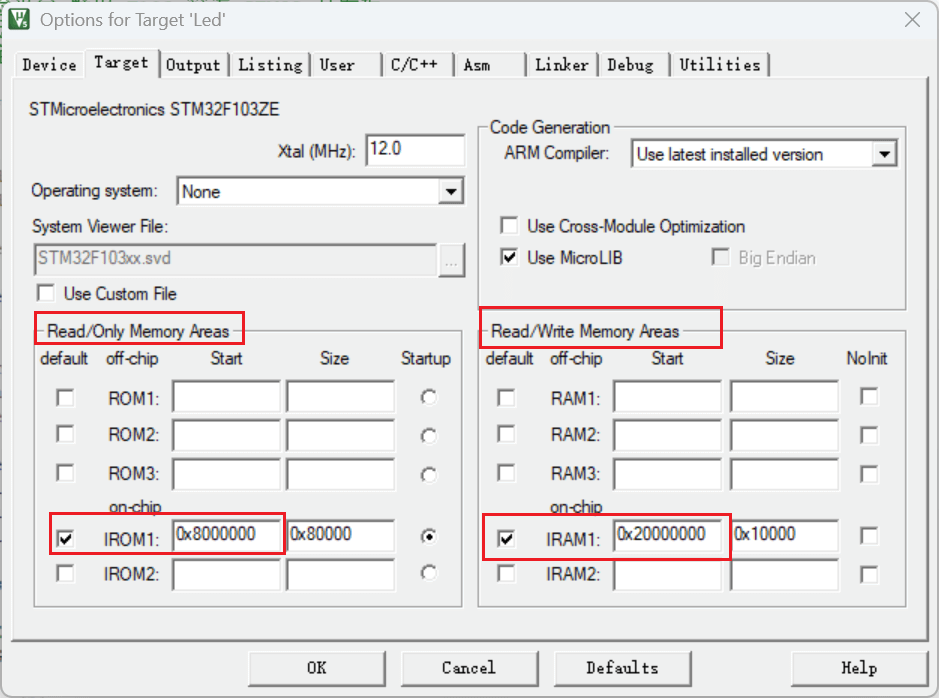Click the Defaults button
Viewport: 939px width, 698px height.
point(622,668)
